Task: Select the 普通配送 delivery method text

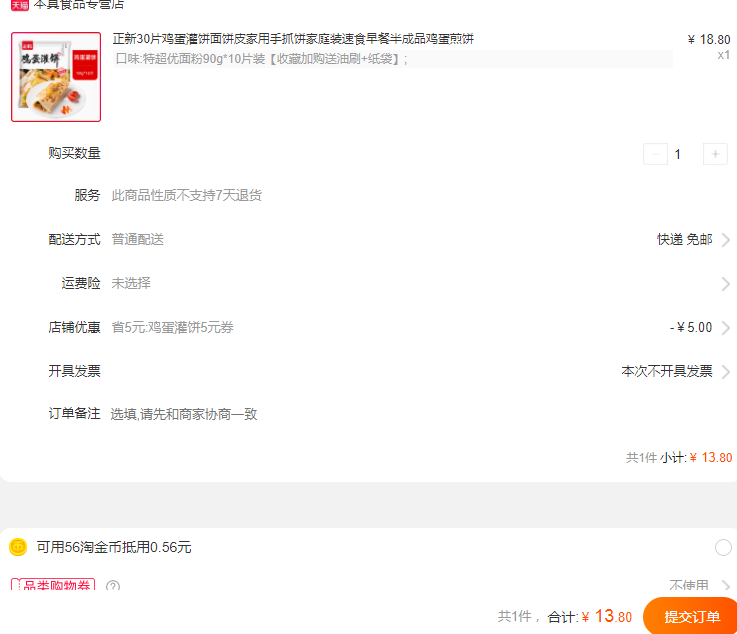Action: point(138,239)
